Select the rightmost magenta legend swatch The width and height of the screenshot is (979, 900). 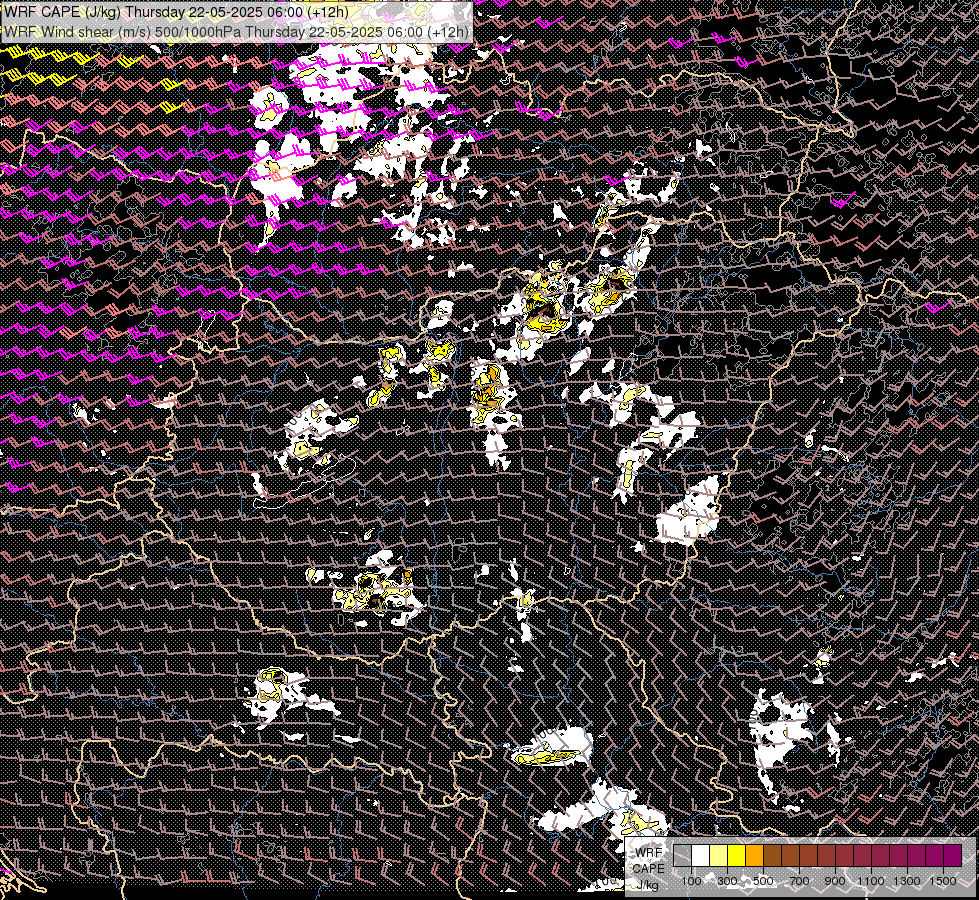tap(953, 855)
